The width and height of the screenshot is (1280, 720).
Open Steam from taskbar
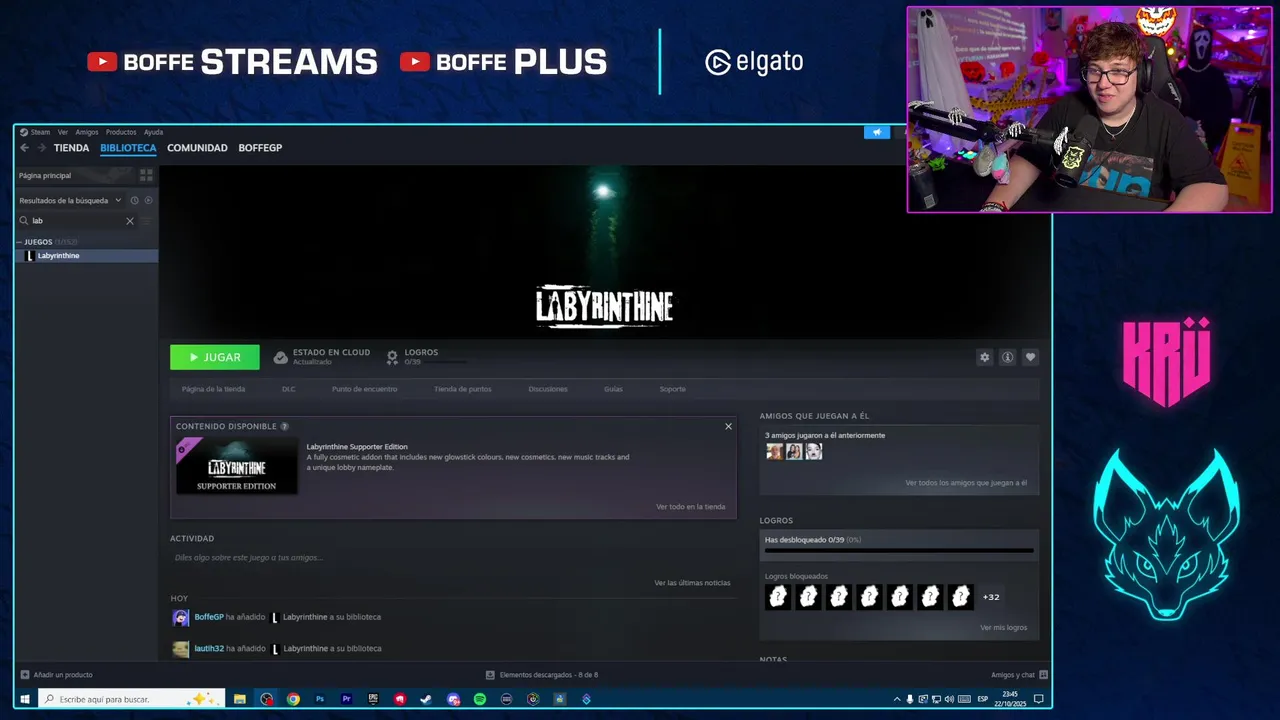click(x=426, y=699)
